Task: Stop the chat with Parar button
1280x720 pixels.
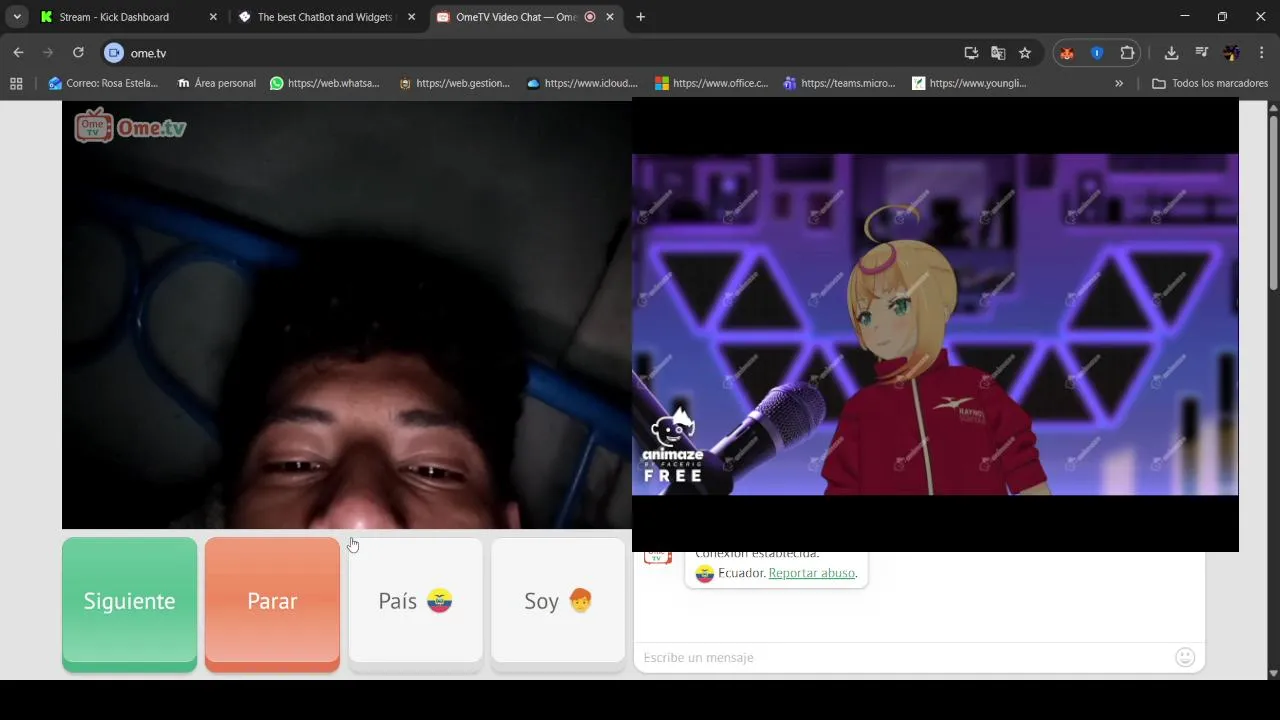Action: [272, 601]
